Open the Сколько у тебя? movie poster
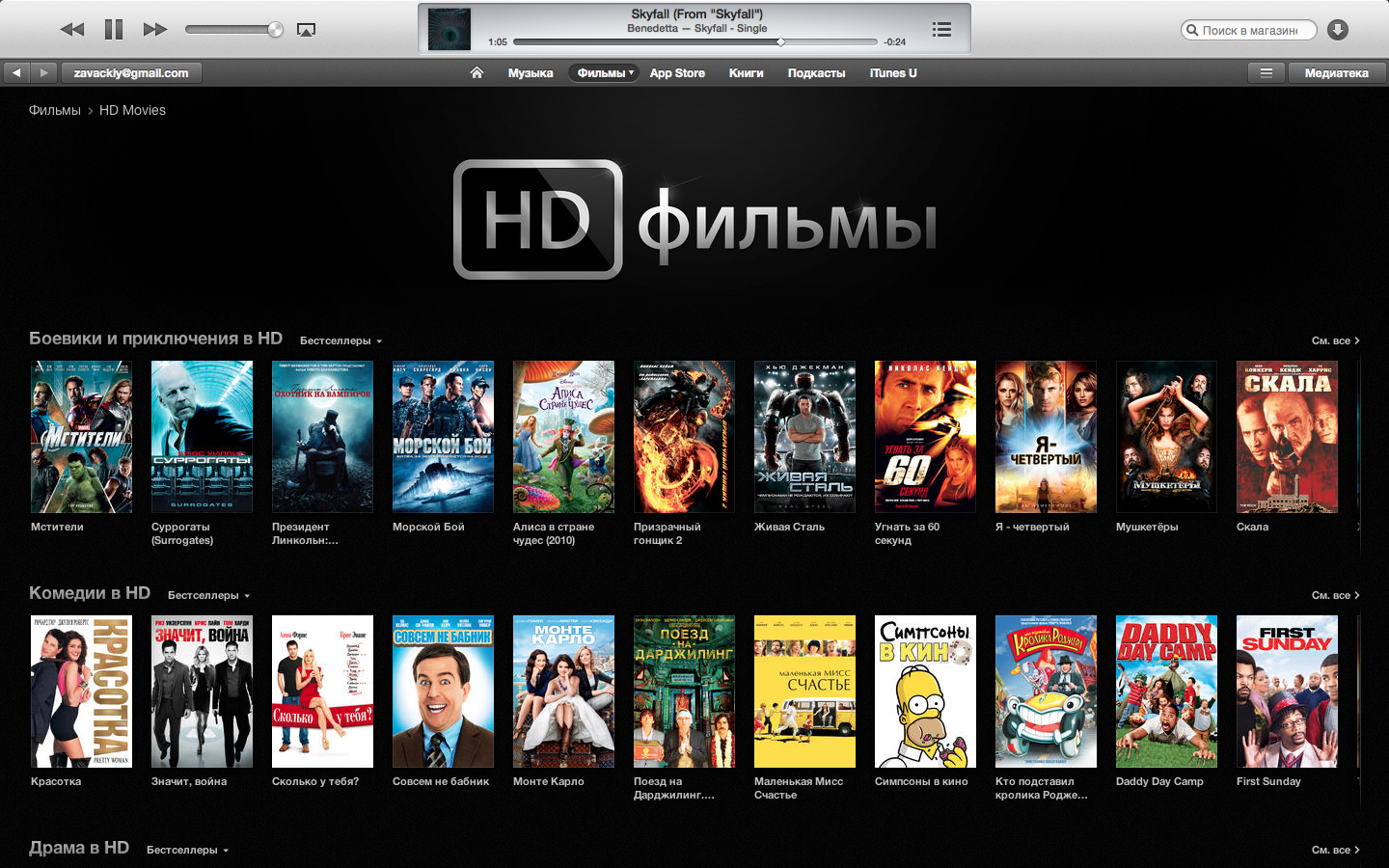 [x=322, y=692]
